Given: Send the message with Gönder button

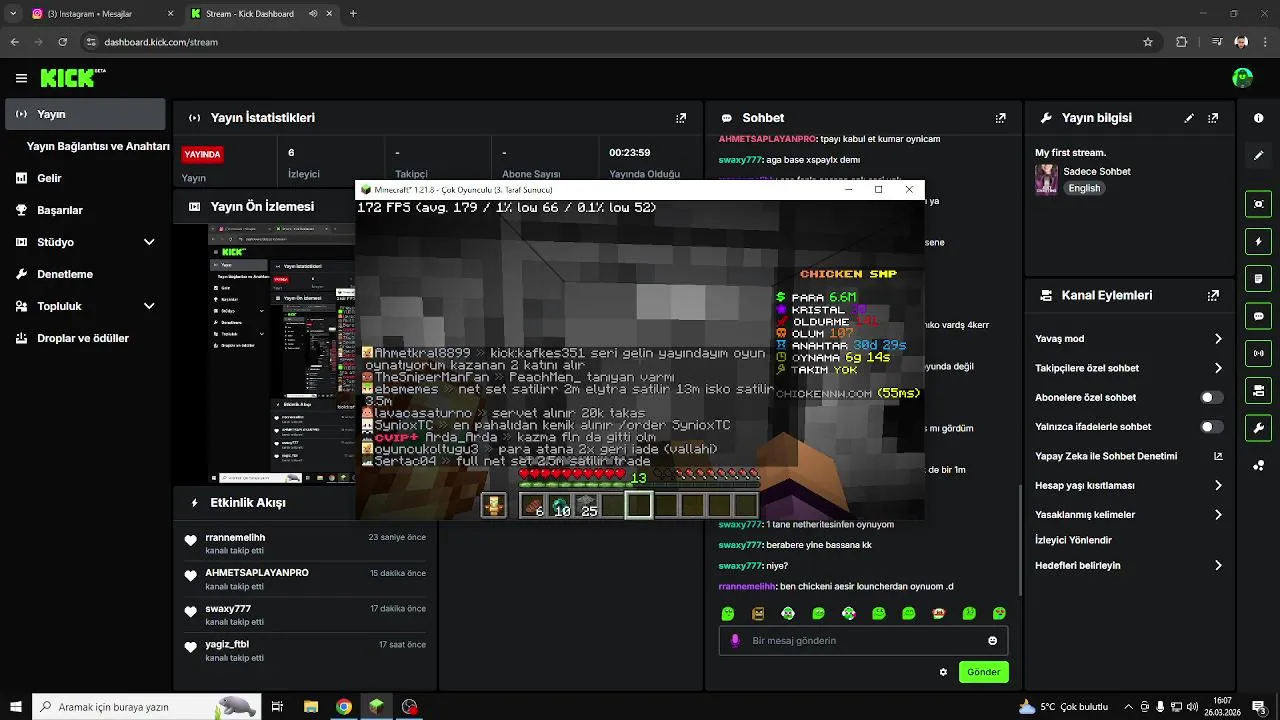Looking at the screenshot, I should tap(983, 672).
